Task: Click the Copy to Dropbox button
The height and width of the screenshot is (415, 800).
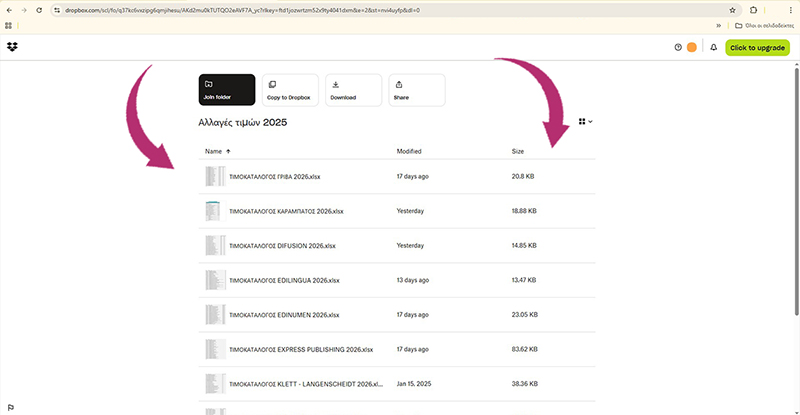Action: pyautogui.click(x=290, y=90)
